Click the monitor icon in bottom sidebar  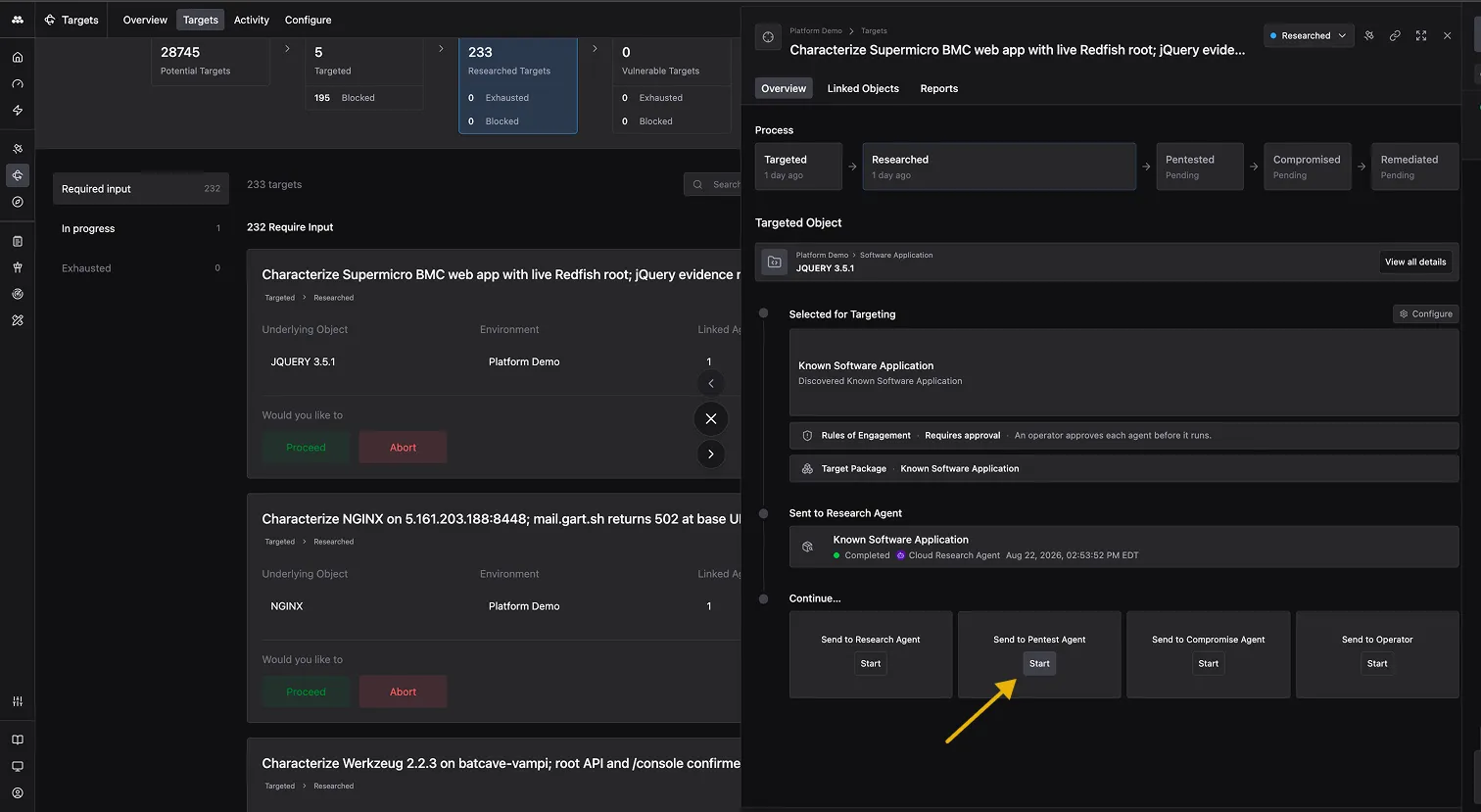point(18,767)
